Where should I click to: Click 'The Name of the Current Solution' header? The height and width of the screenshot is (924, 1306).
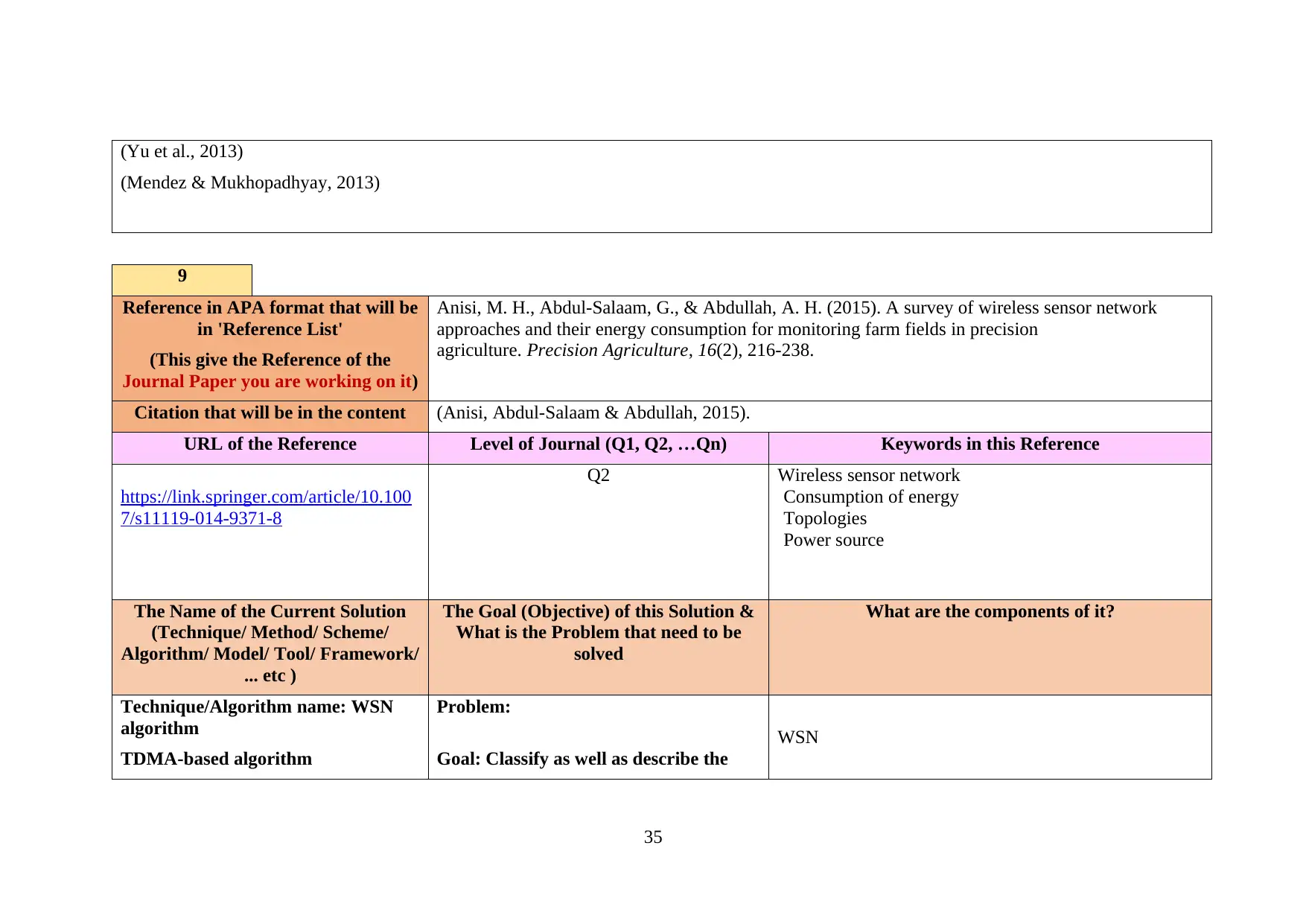click(x=270, y=647)
